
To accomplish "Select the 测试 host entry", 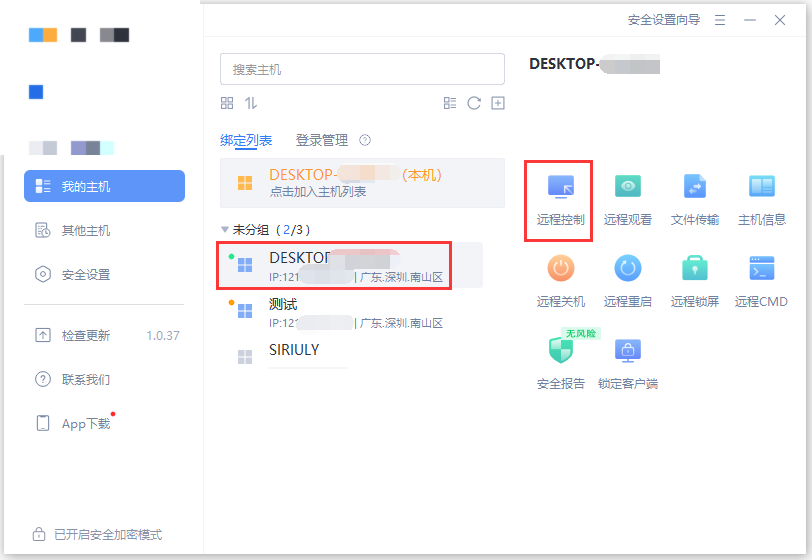I will point(350,312).
